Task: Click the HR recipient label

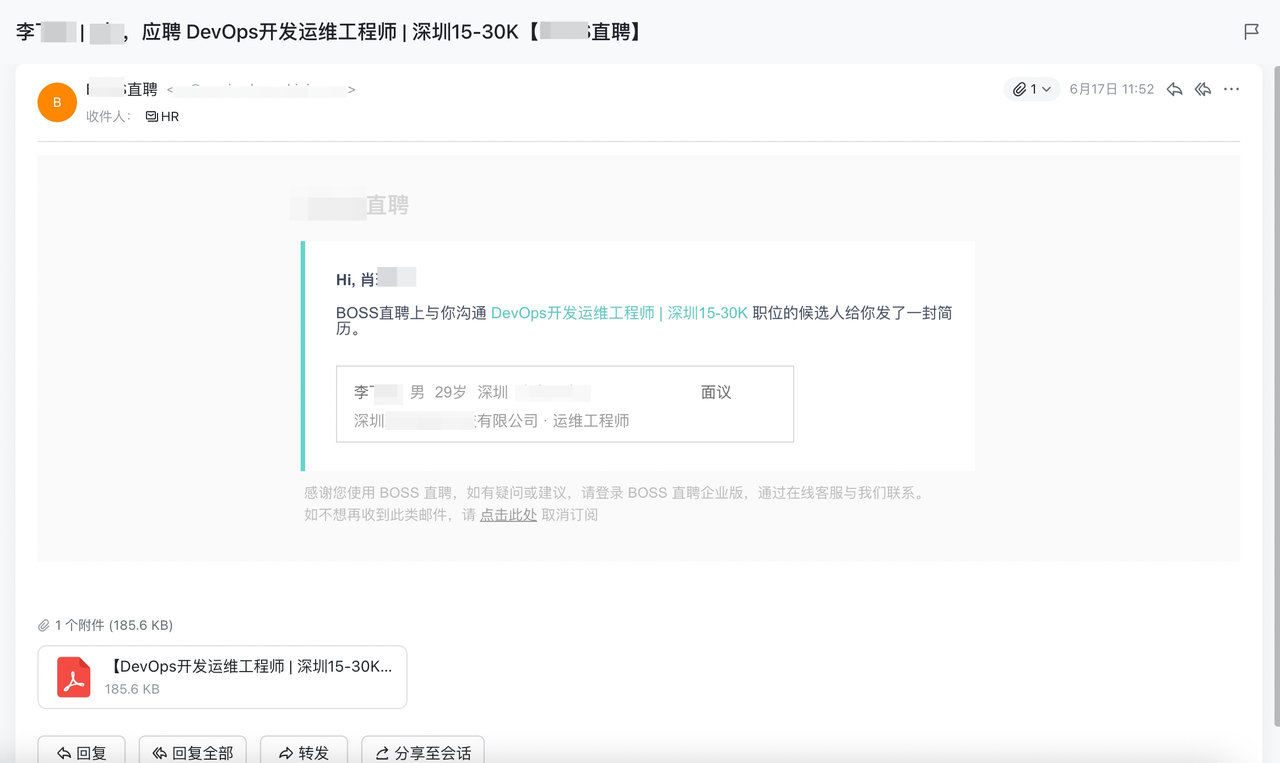Action: point(170,116)
